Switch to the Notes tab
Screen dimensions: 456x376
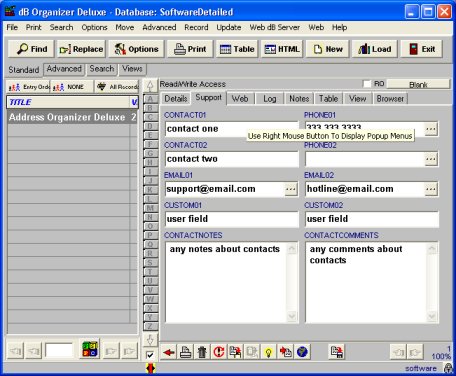(299, 99)
